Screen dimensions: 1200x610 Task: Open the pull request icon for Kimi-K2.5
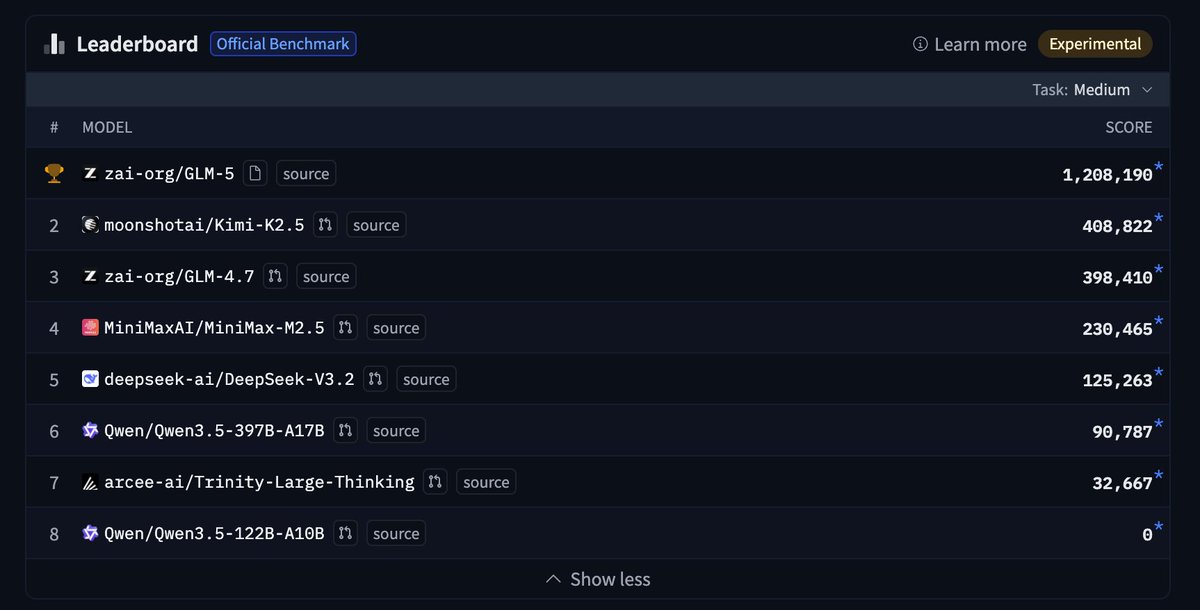(x=325, y=225)
